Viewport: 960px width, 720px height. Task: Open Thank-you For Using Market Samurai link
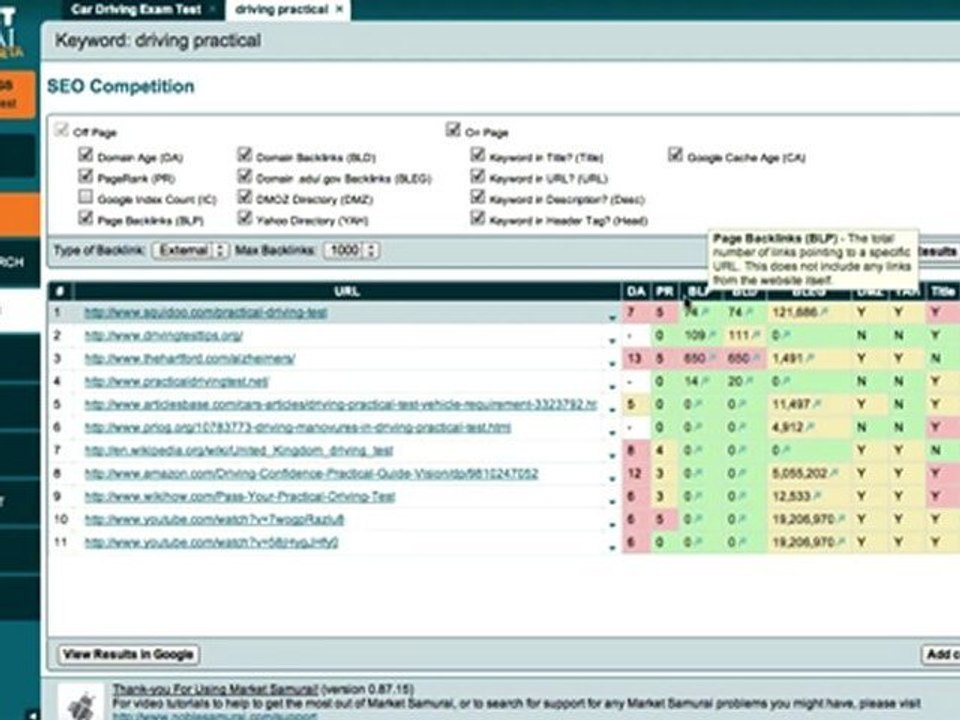[x=216, y=689]
